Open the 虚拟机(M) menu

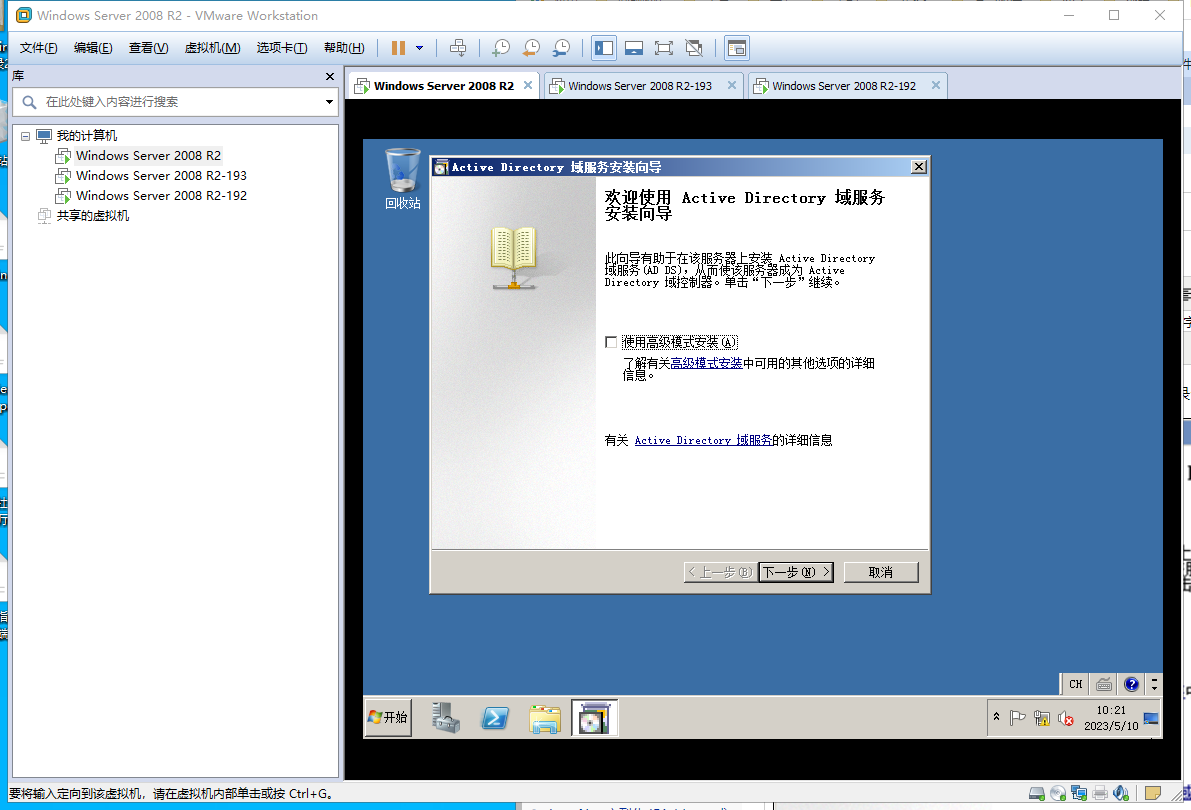pos(213,48)
